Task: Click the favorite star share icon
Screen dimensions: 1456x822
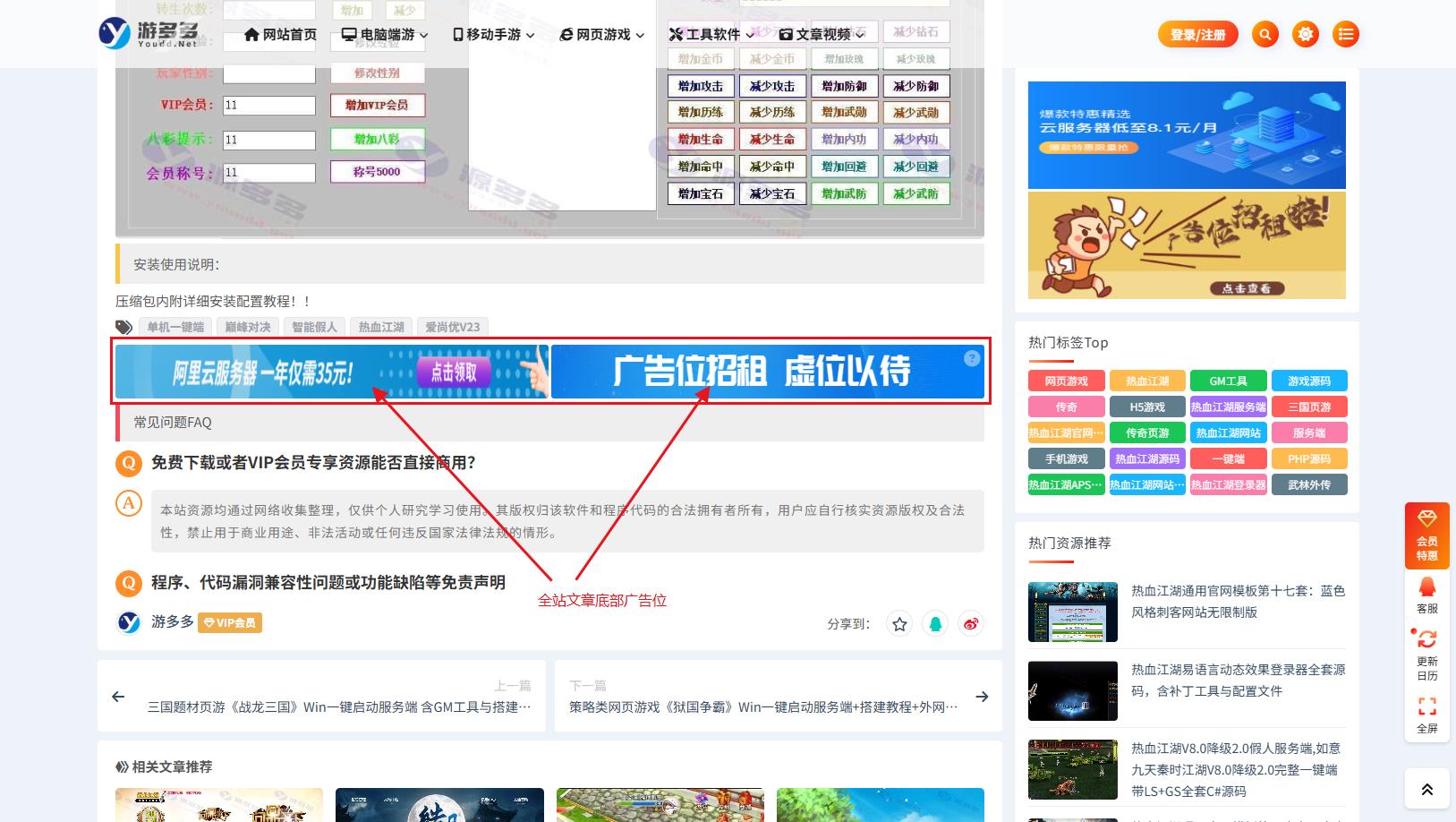Action: point(899,623)
